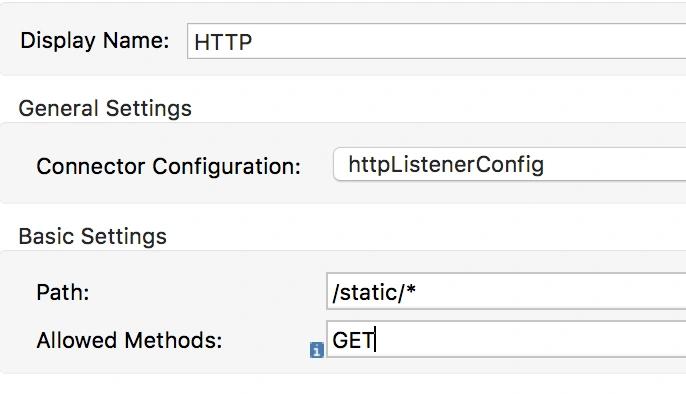This screenshot has width=686, height=394.
Task: Click empty panel space between Path label and field
Action: [208, 292]
